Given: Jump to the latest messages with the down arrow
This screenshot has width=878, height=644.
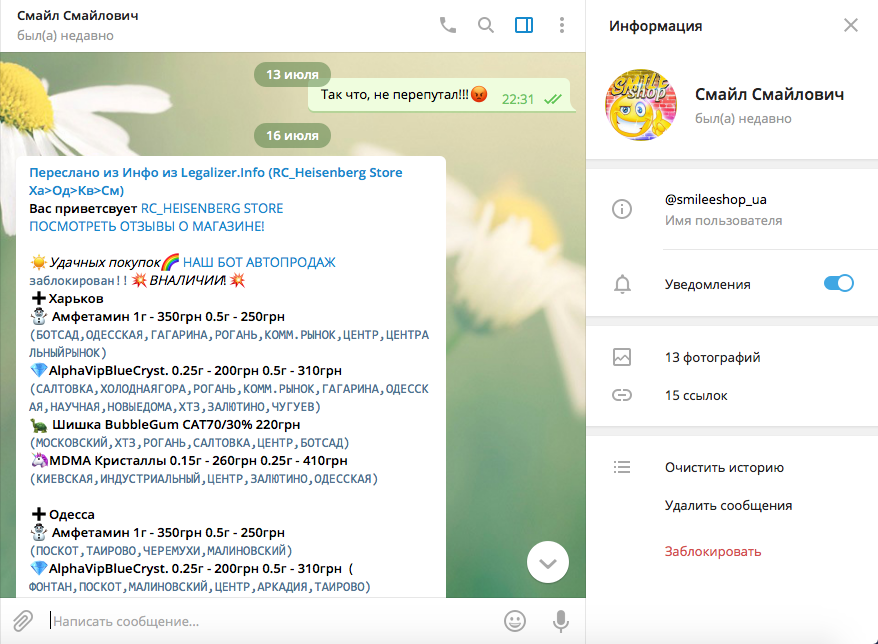Looking at the screenshot, I should point(548,562).
